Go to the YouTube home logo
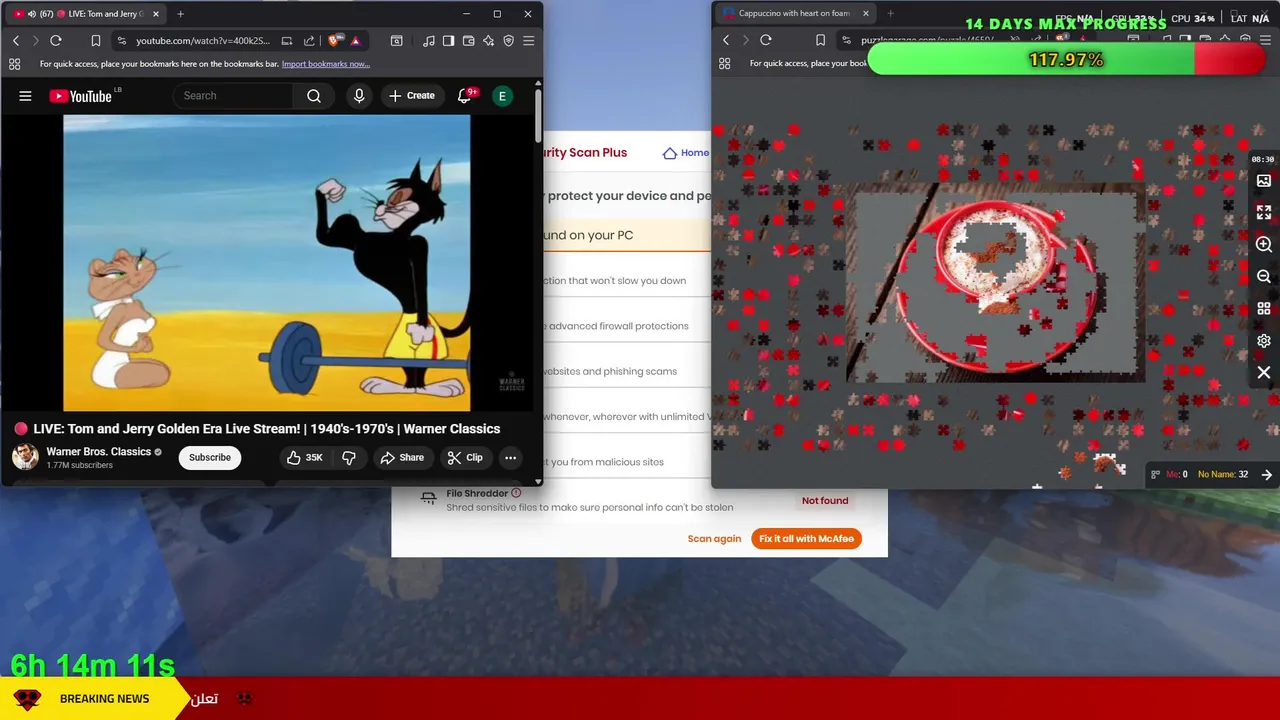 click(80, 96)
